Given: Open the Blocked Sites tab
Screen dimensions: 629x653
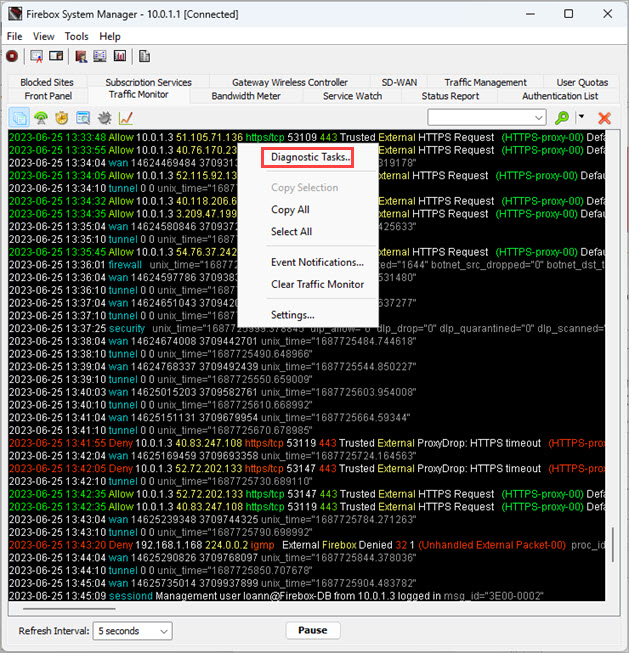Looking at the screenshot, I should pyautogui.click(x=47, y=82).
